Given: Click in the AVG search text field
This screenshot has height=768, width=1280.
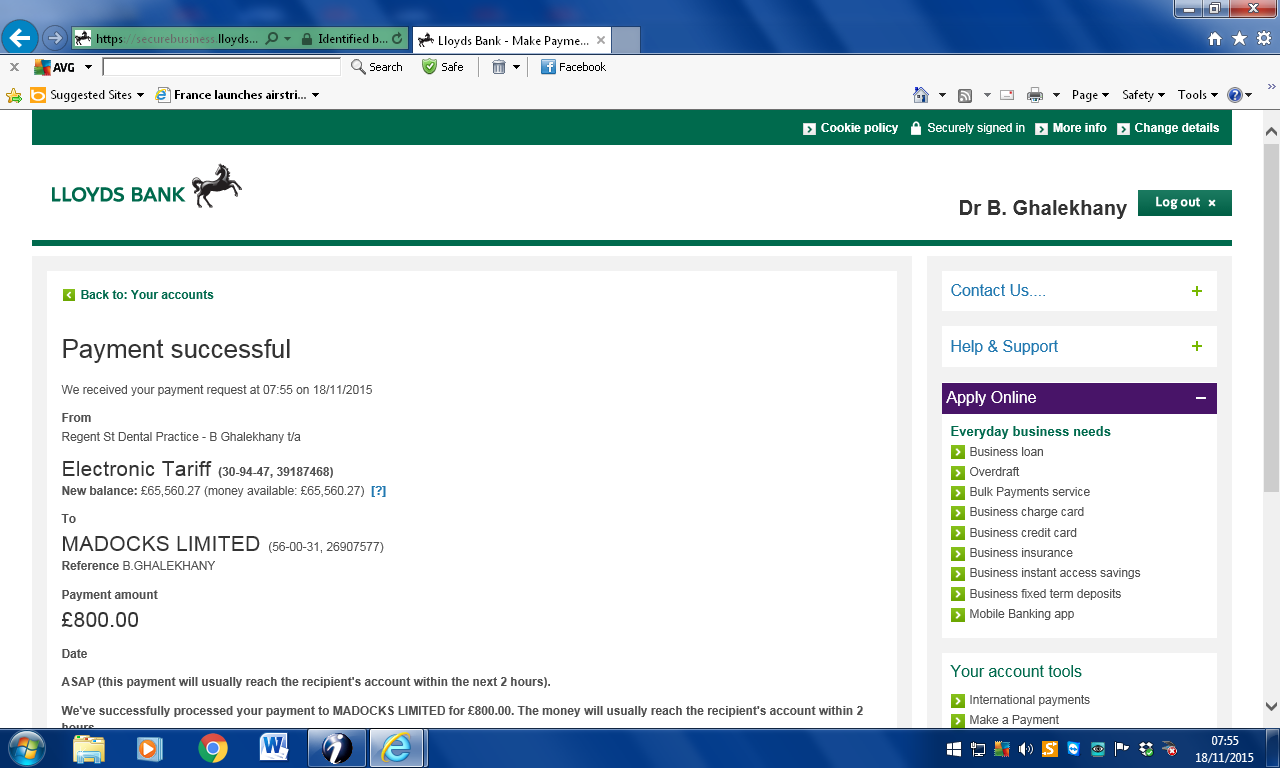Looking at the screenshot, I should coord(221,67).
